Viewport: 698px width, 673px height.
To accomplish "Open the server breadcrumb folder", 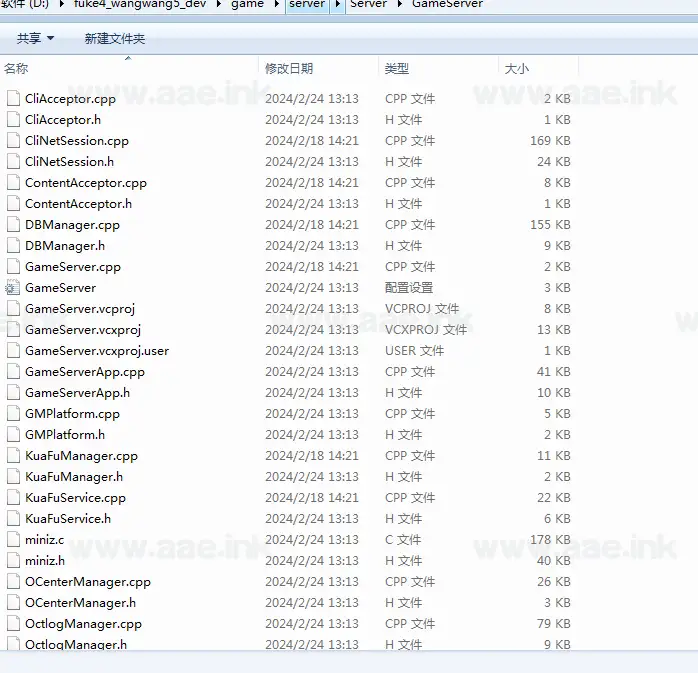I will (307, 4).
